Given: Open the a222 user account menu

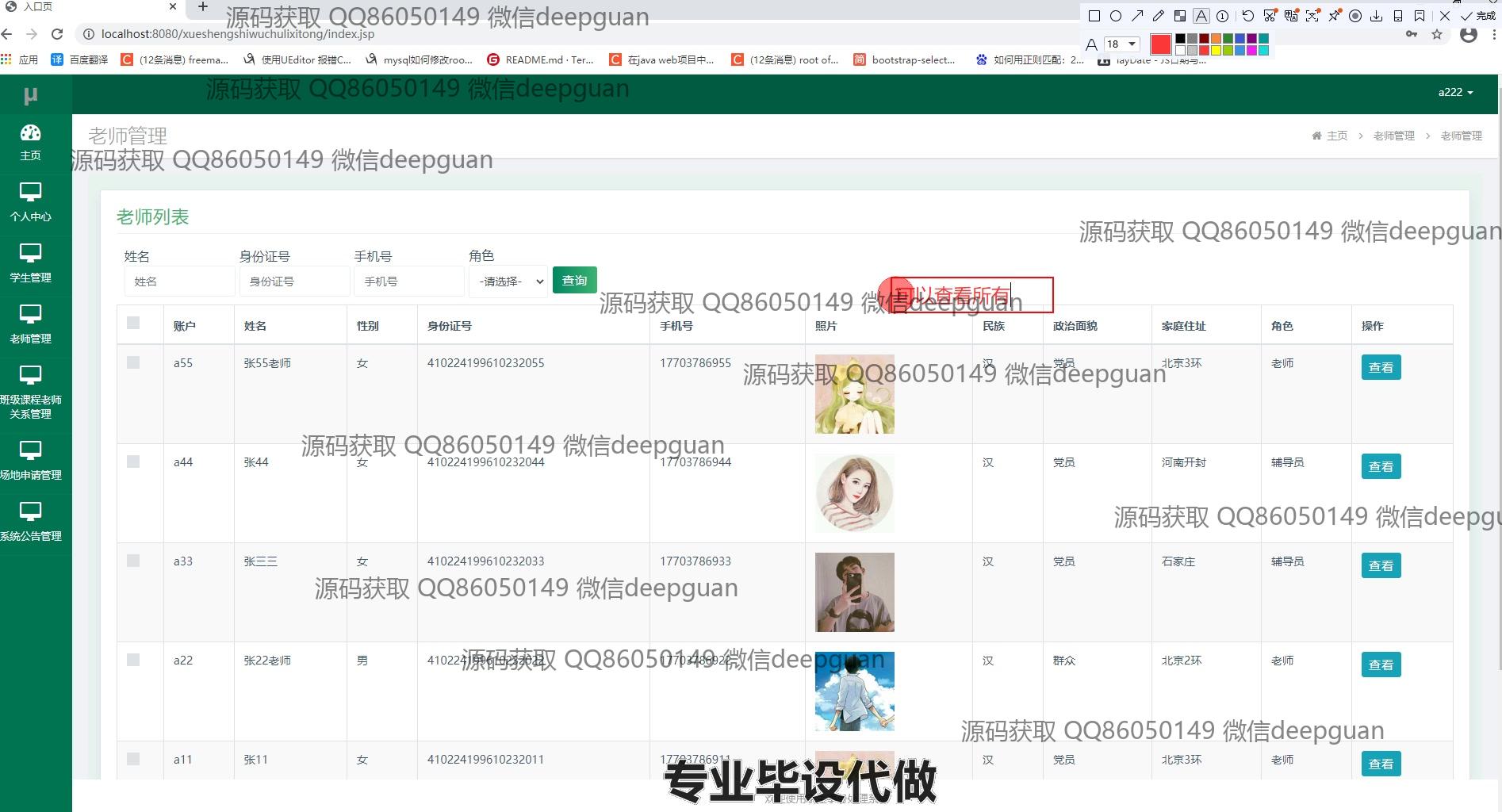Looking at the screenshot, I should coord(1455,92).
